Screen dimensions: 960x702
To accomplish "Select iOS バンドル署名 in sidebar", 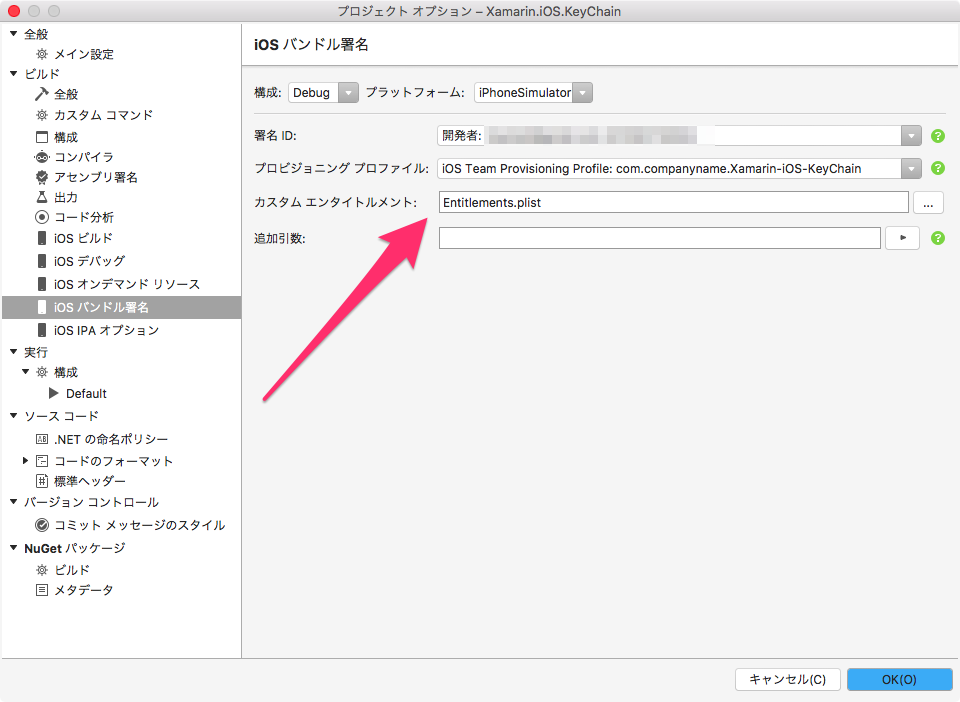I will point(121,307).
